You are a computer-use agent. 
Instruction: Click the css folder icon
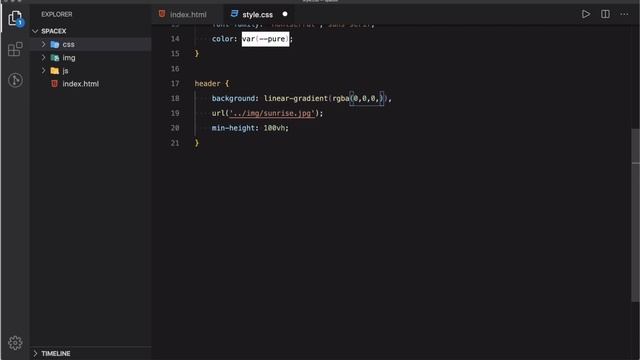55,44
